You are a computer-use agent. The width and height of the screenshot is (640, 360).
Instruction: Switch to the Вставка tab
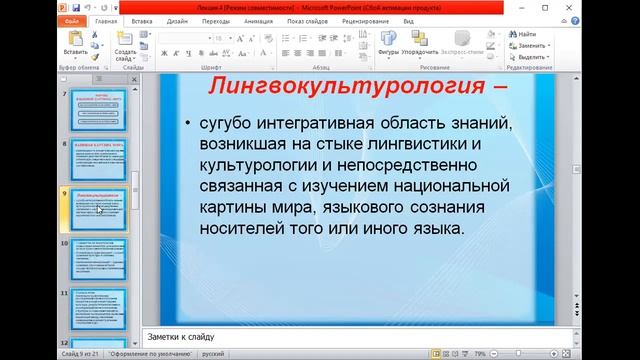click(x=142, y=21)
